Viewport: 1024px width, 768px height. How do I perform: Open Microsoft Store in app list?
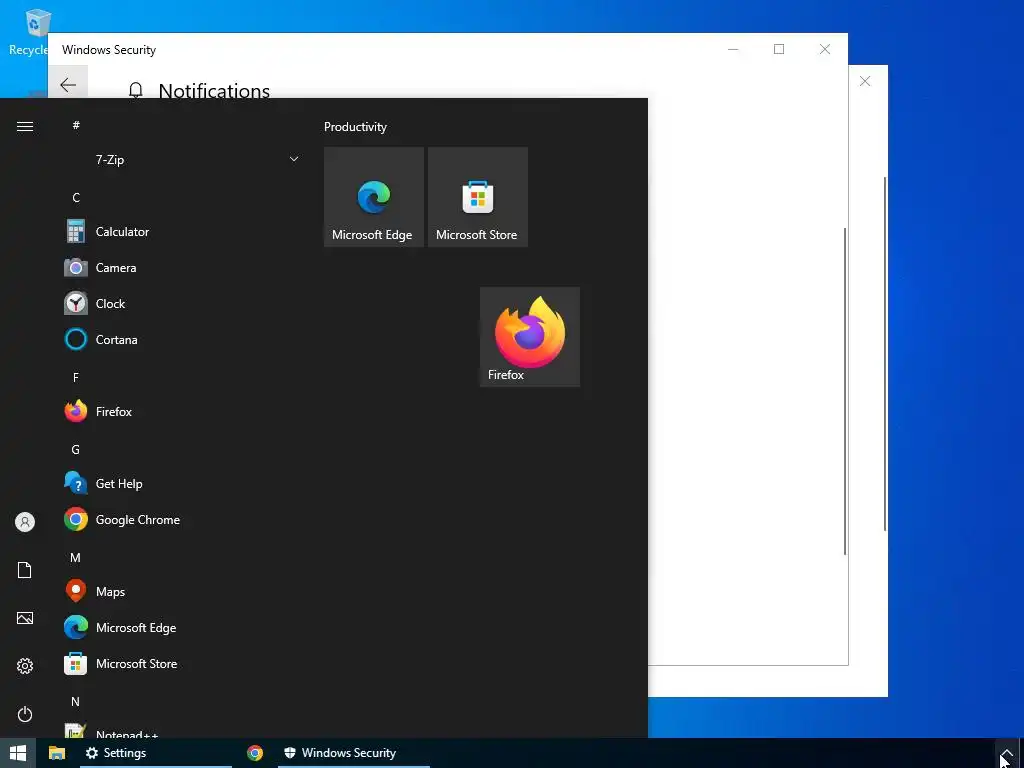click(x=181, y=664)
